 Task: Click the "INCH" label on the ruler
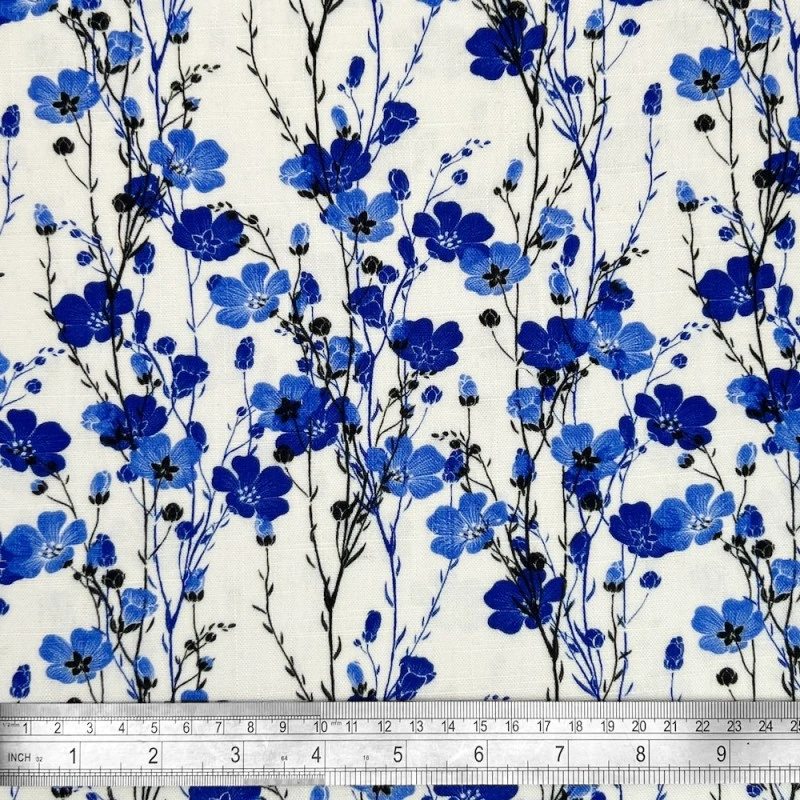click(x=19, y=757)
